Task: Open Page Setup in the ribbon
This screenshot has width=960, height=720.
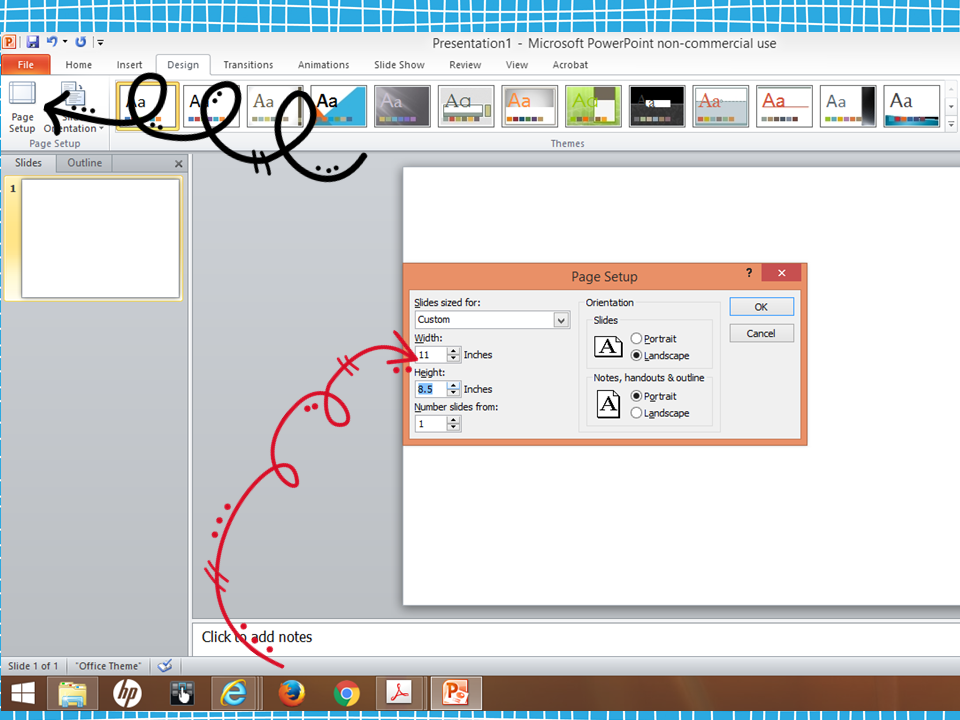Action: [x=22, y=107]
